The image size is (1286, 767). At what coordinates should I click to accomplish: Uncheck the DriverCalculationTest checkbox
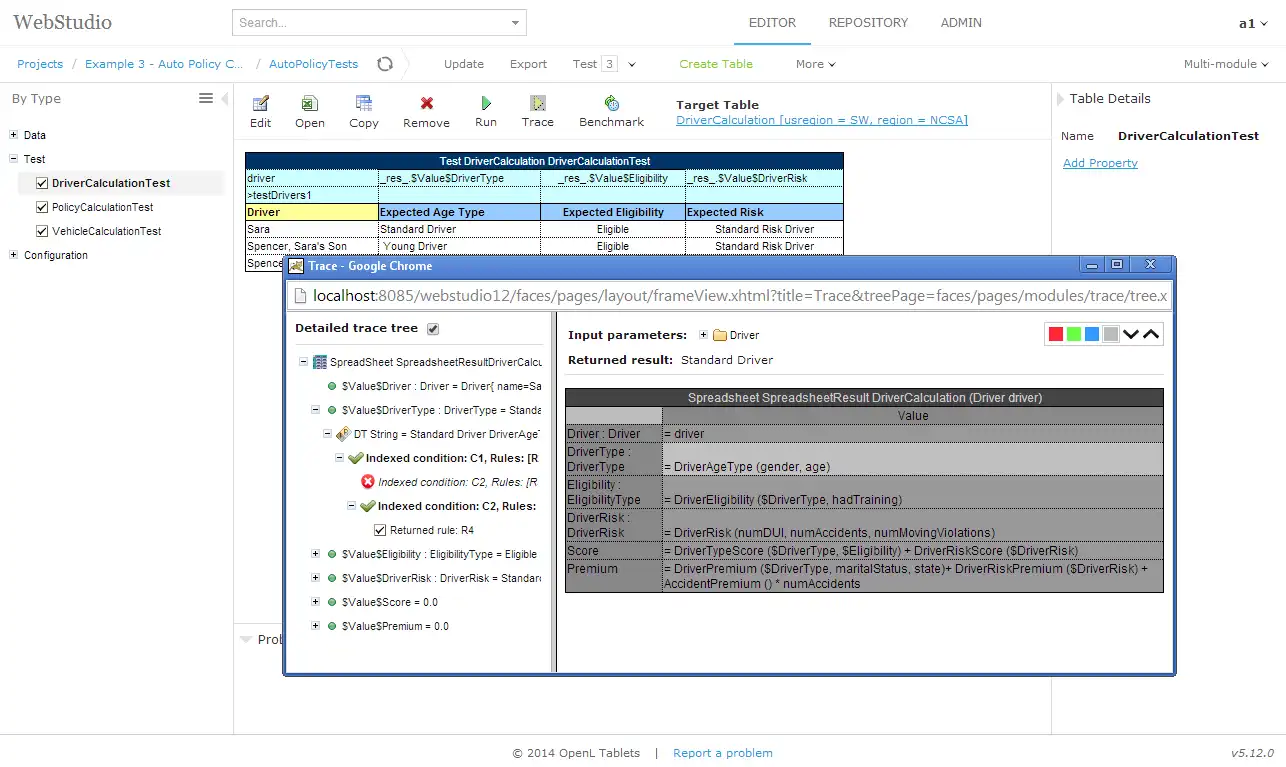click(42, 183)
